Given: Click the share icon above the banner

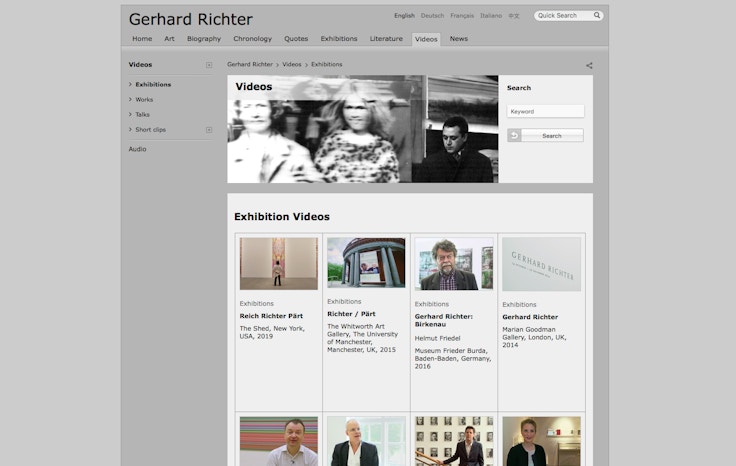Looking at the screenshot, I should (589, 65).
